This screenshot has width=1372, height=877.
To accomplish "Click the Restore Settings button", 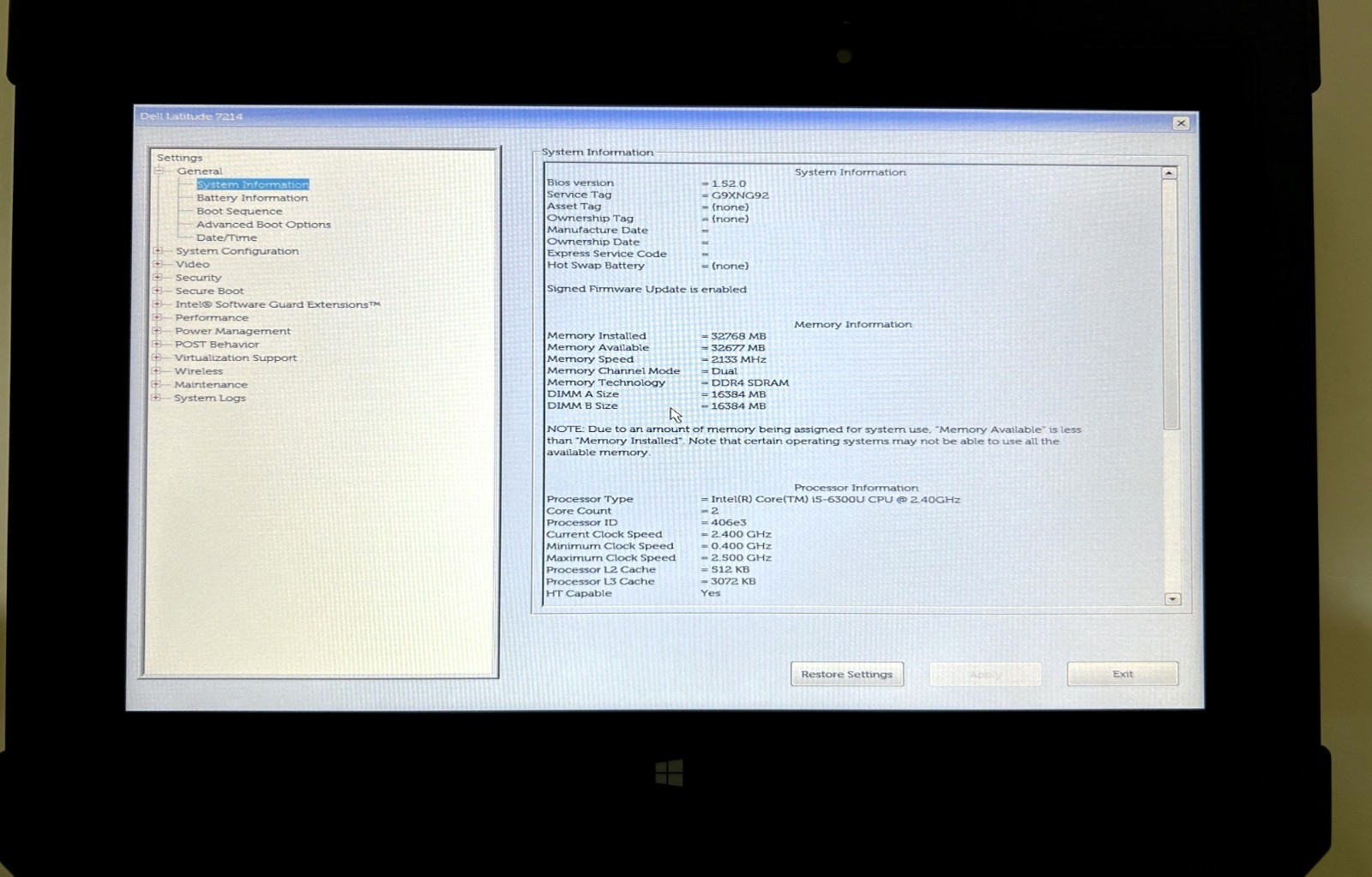I will tap(846, 674).
